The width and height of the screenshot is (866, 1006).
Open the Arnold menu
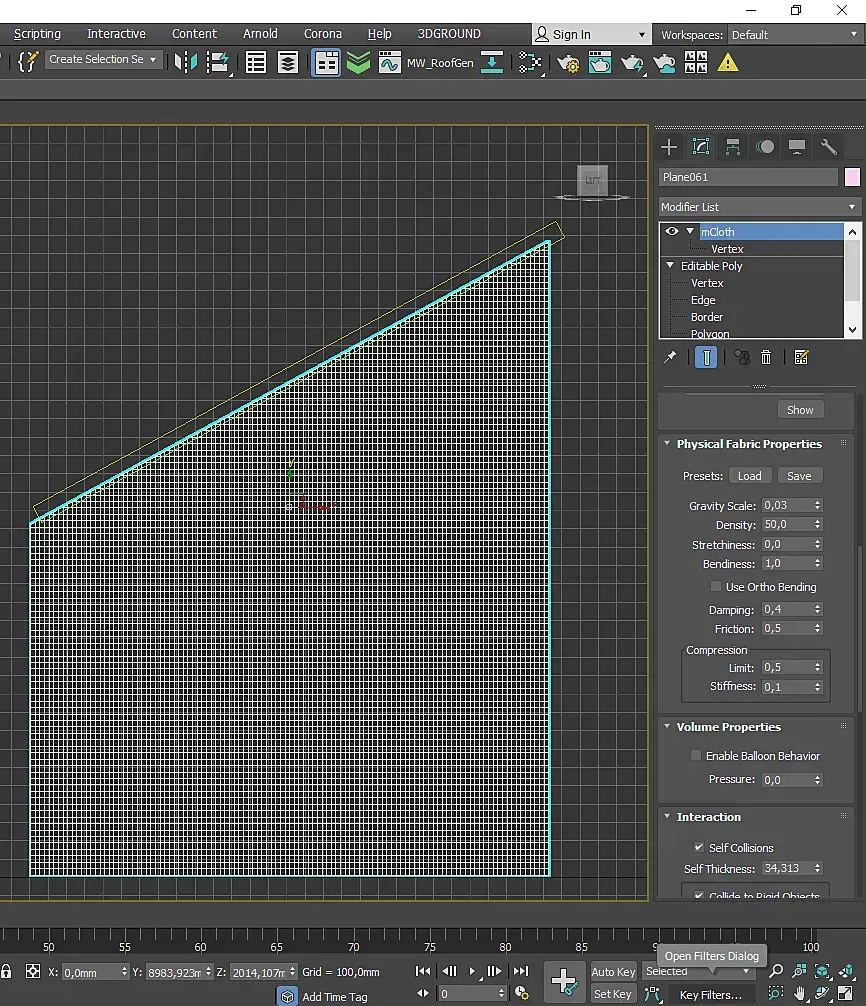(x=260, y=34)
